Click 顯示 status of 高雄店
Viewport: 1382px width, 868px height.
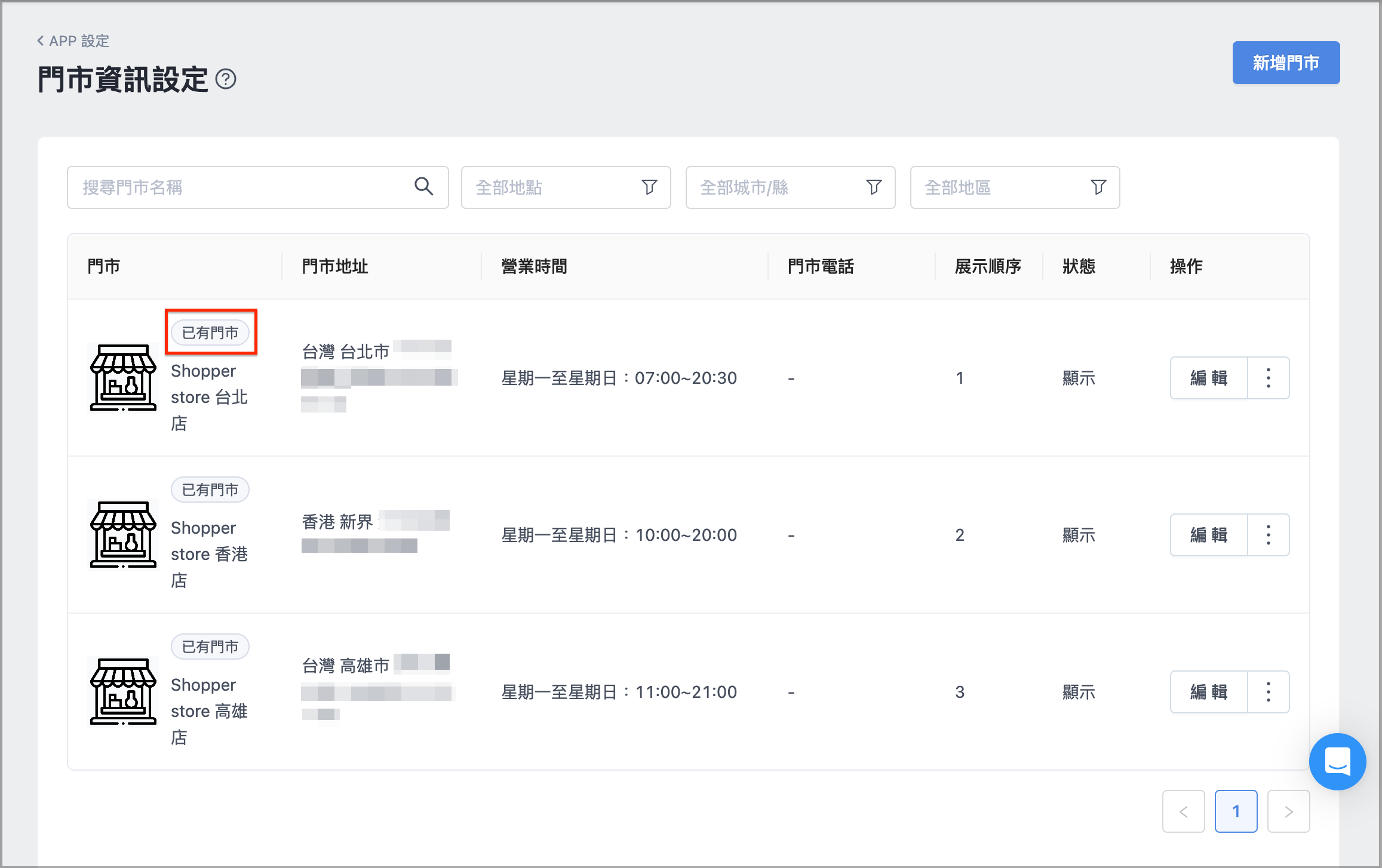coord(1079,692)
